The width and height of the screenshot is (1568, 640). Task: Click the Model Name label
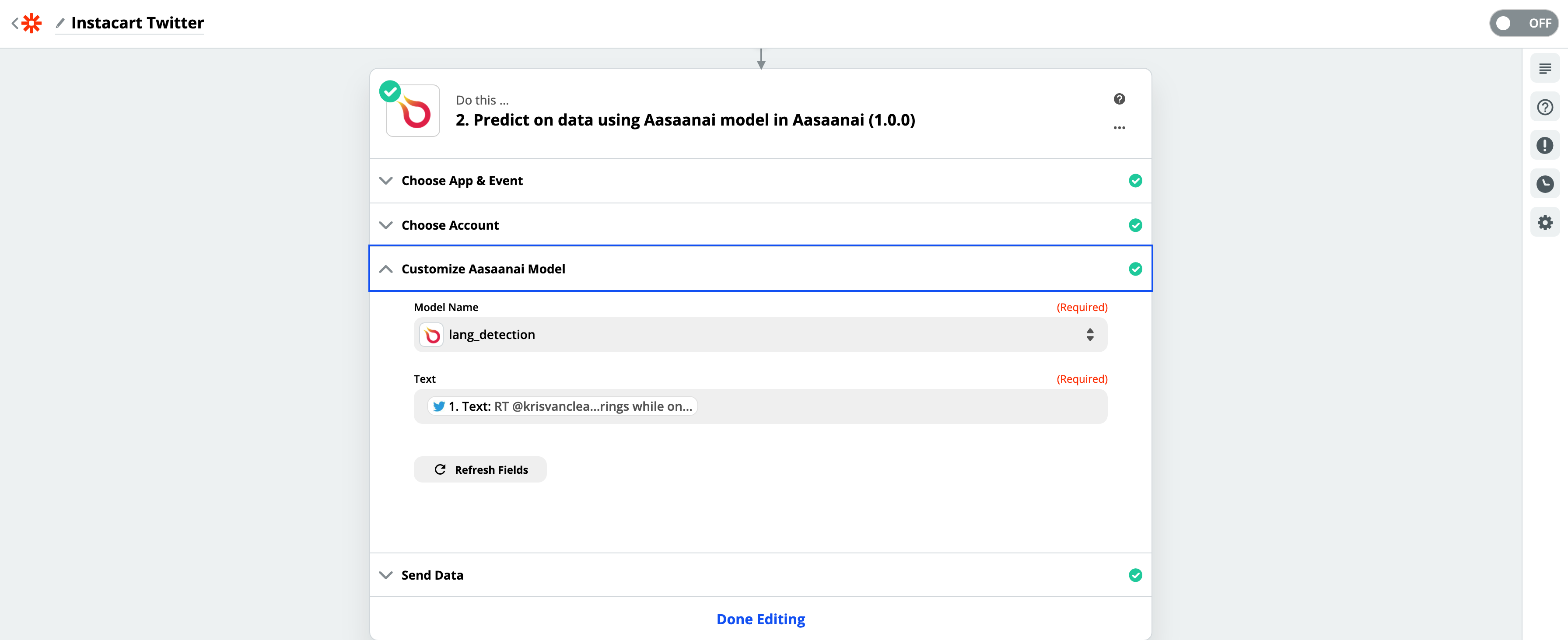(446, 307)
